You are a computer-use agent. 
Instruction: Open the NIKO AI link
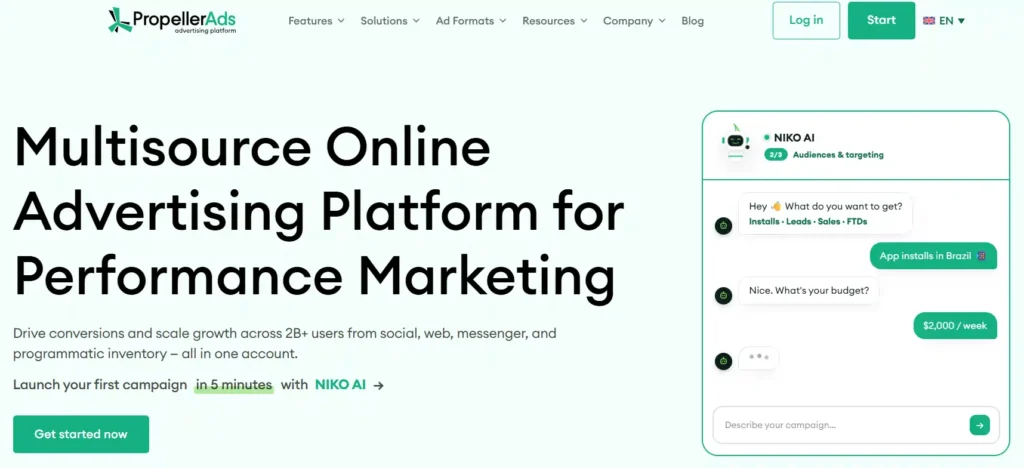point(340,385)
